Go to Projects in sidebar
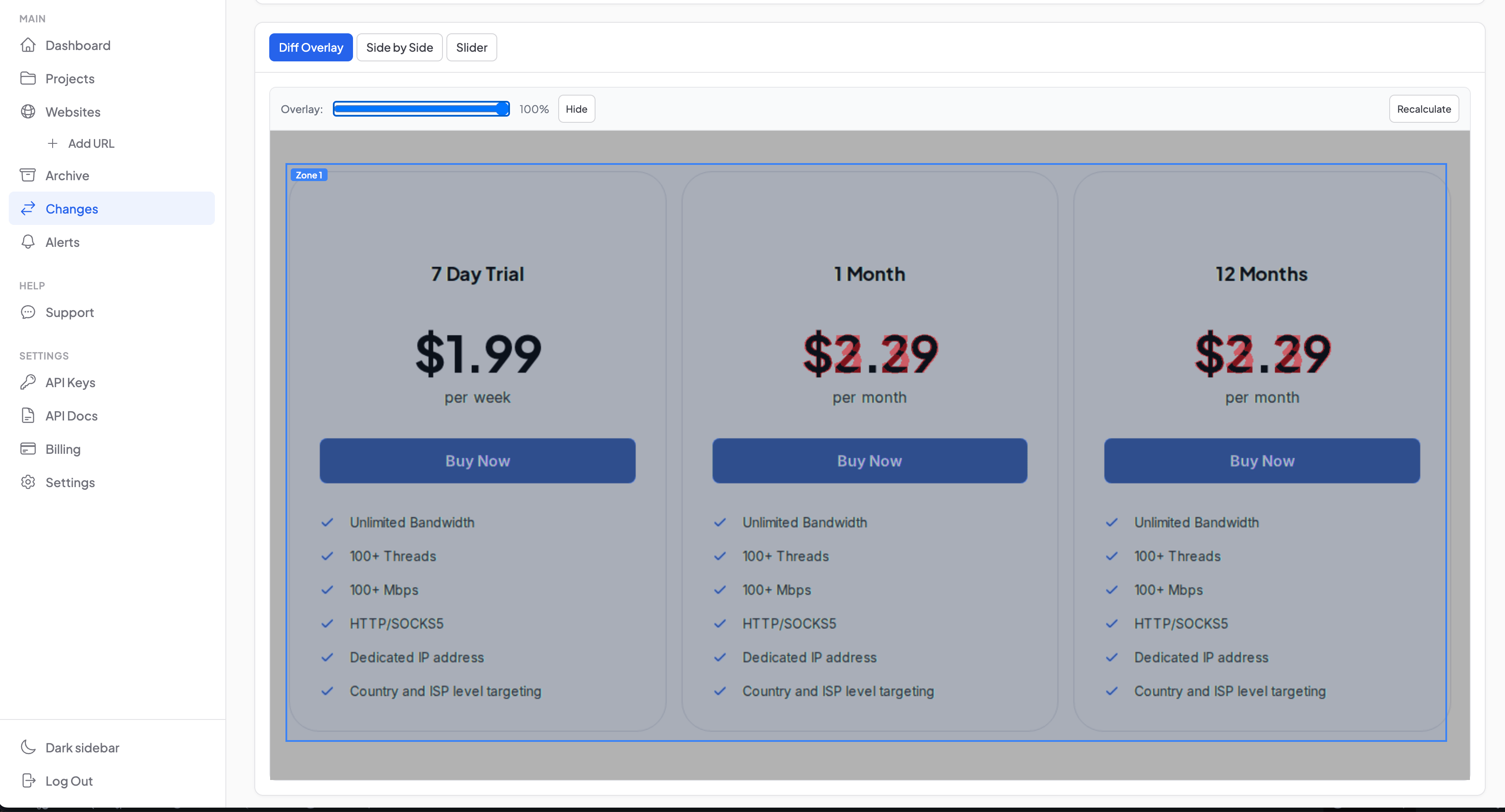The width and height of the screenshot is (1505, 812). 70,78
